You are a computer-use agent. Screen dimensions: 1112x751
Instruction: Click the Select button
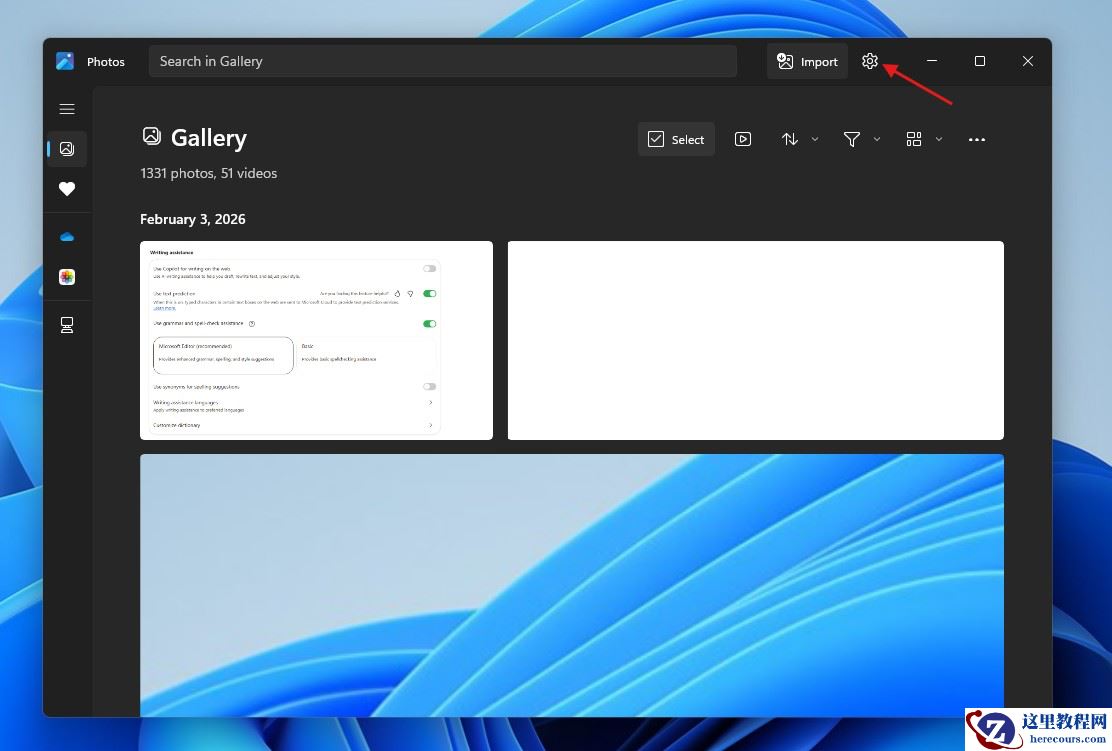point(676,139)
